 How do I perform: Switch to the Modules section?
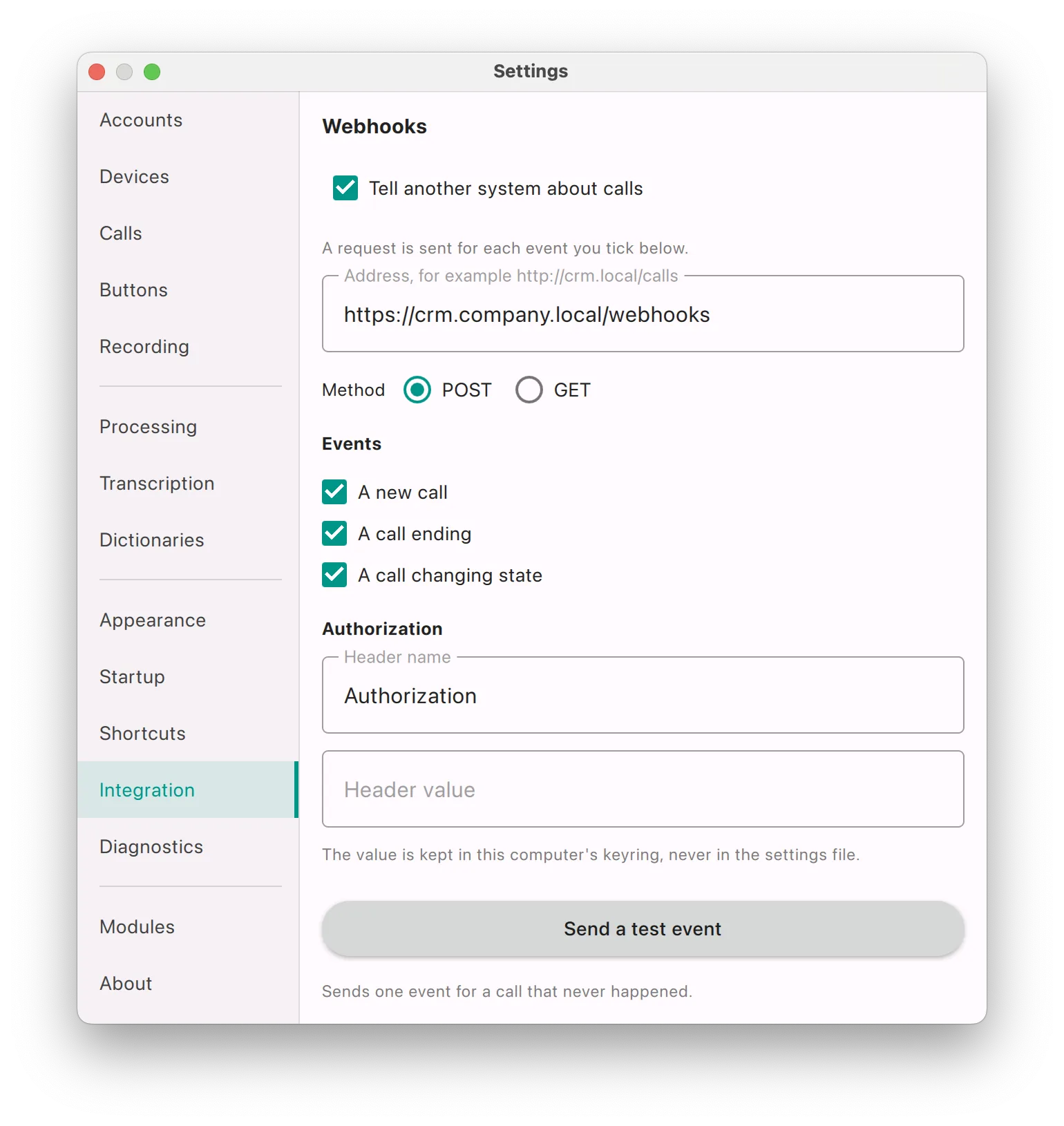pos(187,927)
